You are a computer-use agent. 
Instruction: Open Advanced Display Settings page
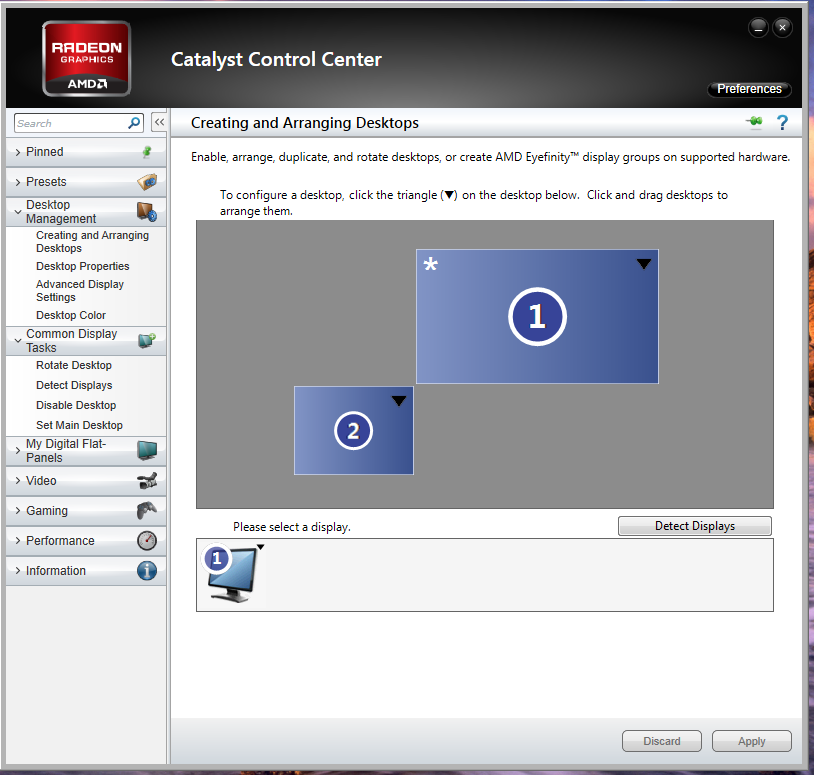(x=80, y=291)
